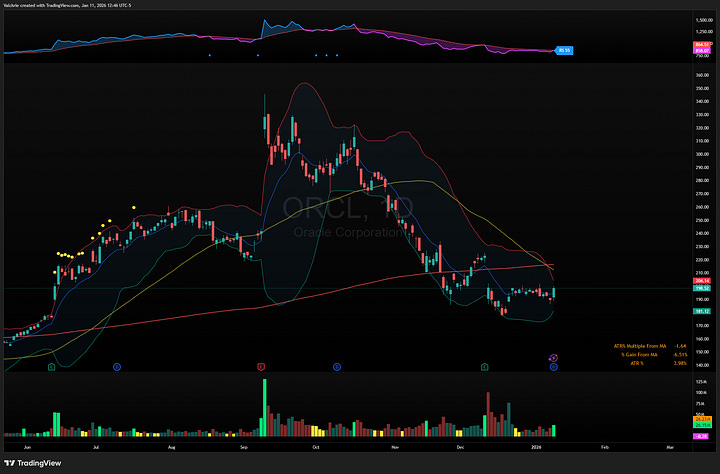Click the magenta 858.07 indicator label
This screenshot has width=720, height=474.
[702, 51]
